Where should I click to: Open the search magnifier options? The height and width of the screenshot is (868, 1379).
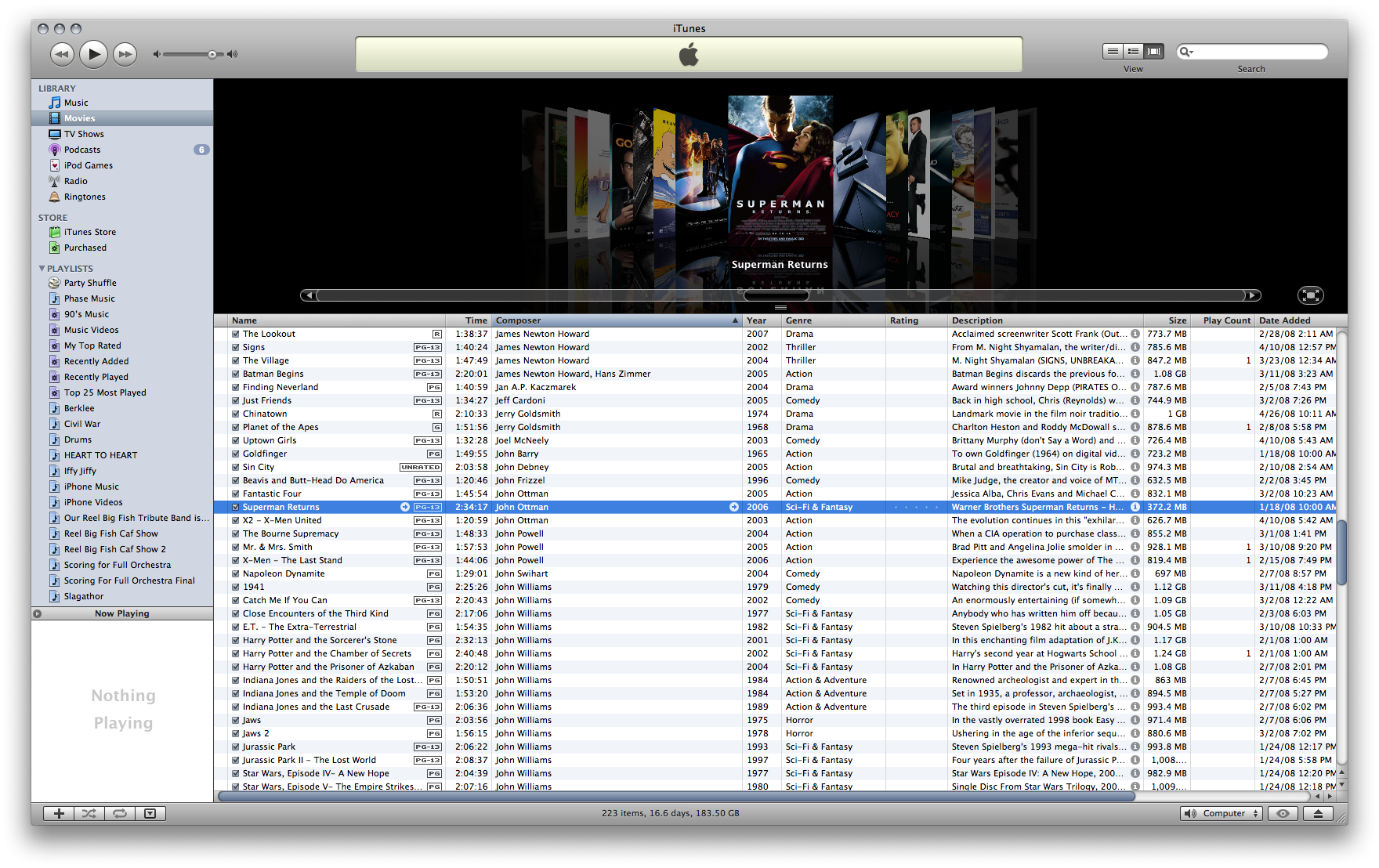click(1187, 52)
